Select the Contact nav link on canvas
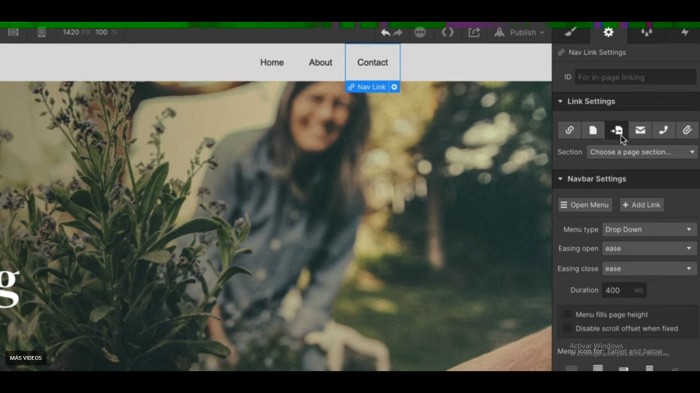Screen dimensions: 700x393 pos(372,63)
